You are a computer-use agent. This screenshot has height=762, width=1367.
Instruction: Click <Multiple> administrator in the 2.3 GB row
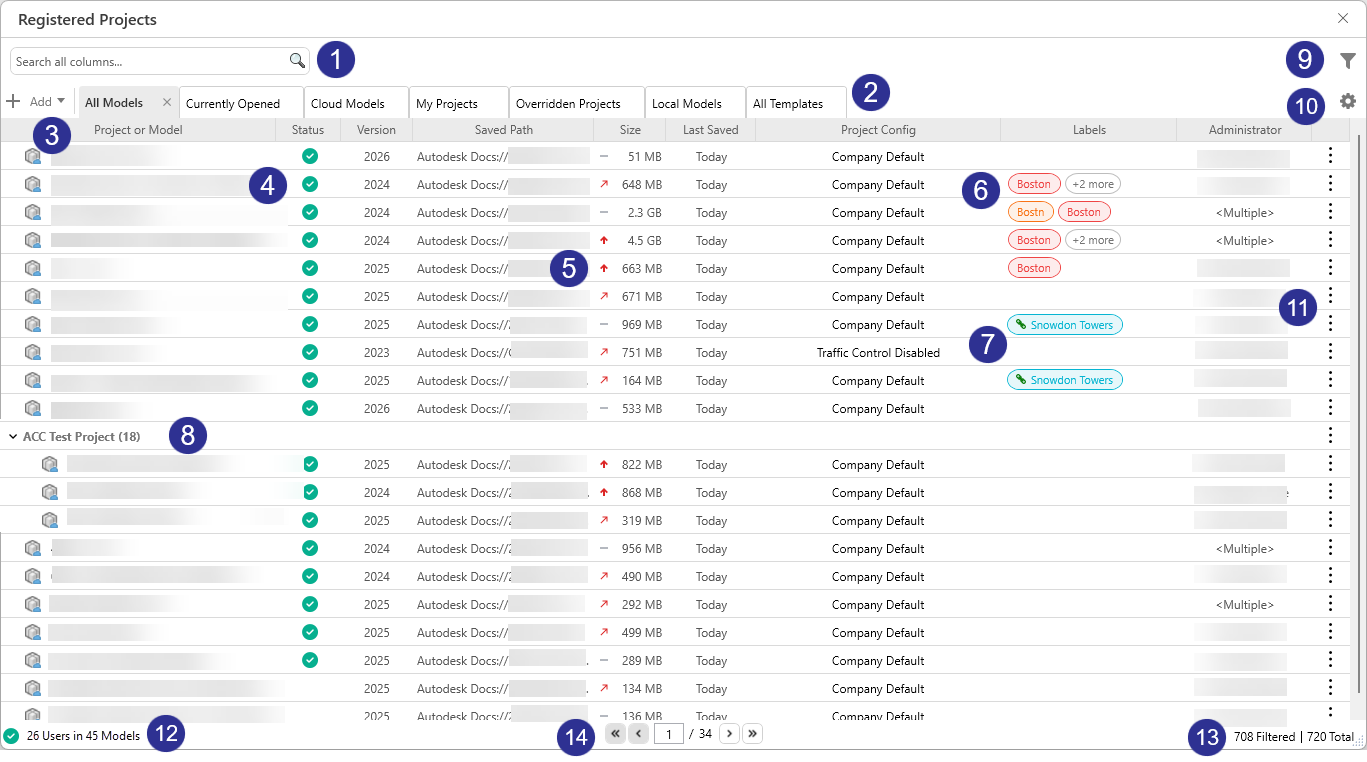click(x=1245, y=212)
